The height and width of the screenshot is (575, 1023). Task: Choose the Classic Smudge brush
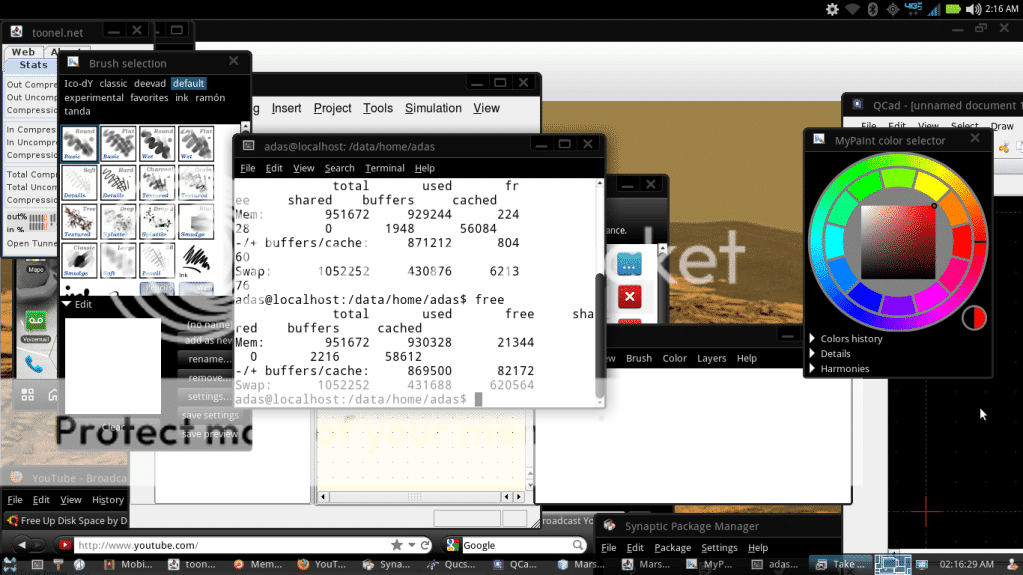click(x=80, y=260)
